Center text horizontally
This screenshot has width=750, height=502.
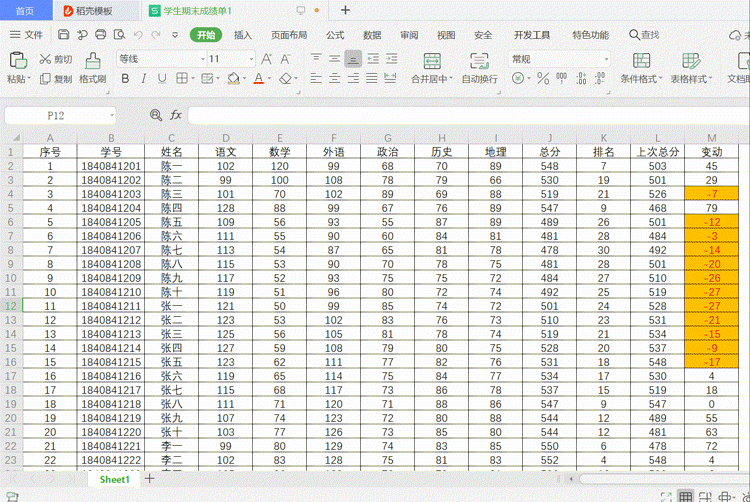click(335, 78)
